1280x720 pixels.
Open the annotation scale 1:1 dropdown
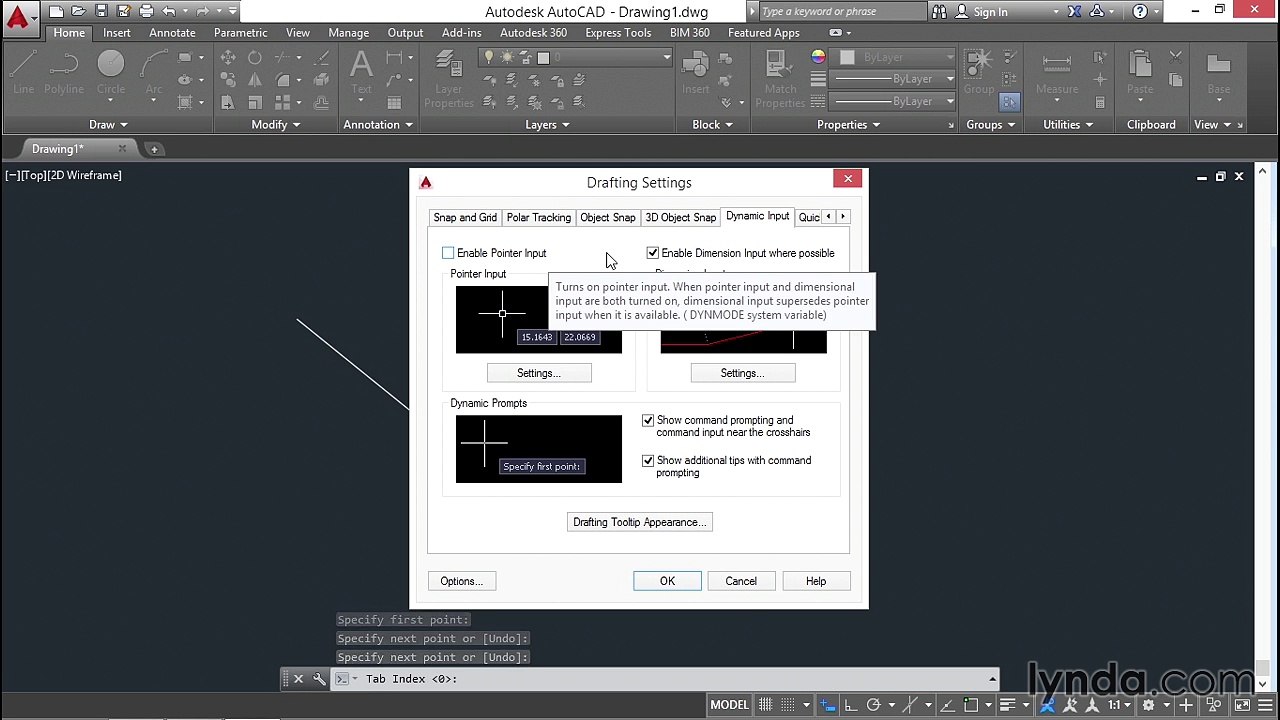click(x=1119, y=705)
